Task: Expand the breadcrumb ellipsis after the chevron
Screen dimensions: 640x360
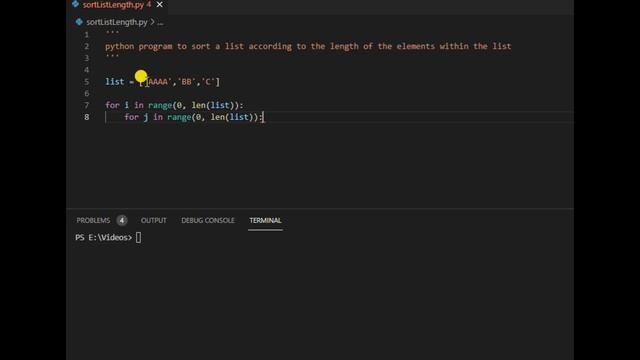Action: [x=160, y=23]
